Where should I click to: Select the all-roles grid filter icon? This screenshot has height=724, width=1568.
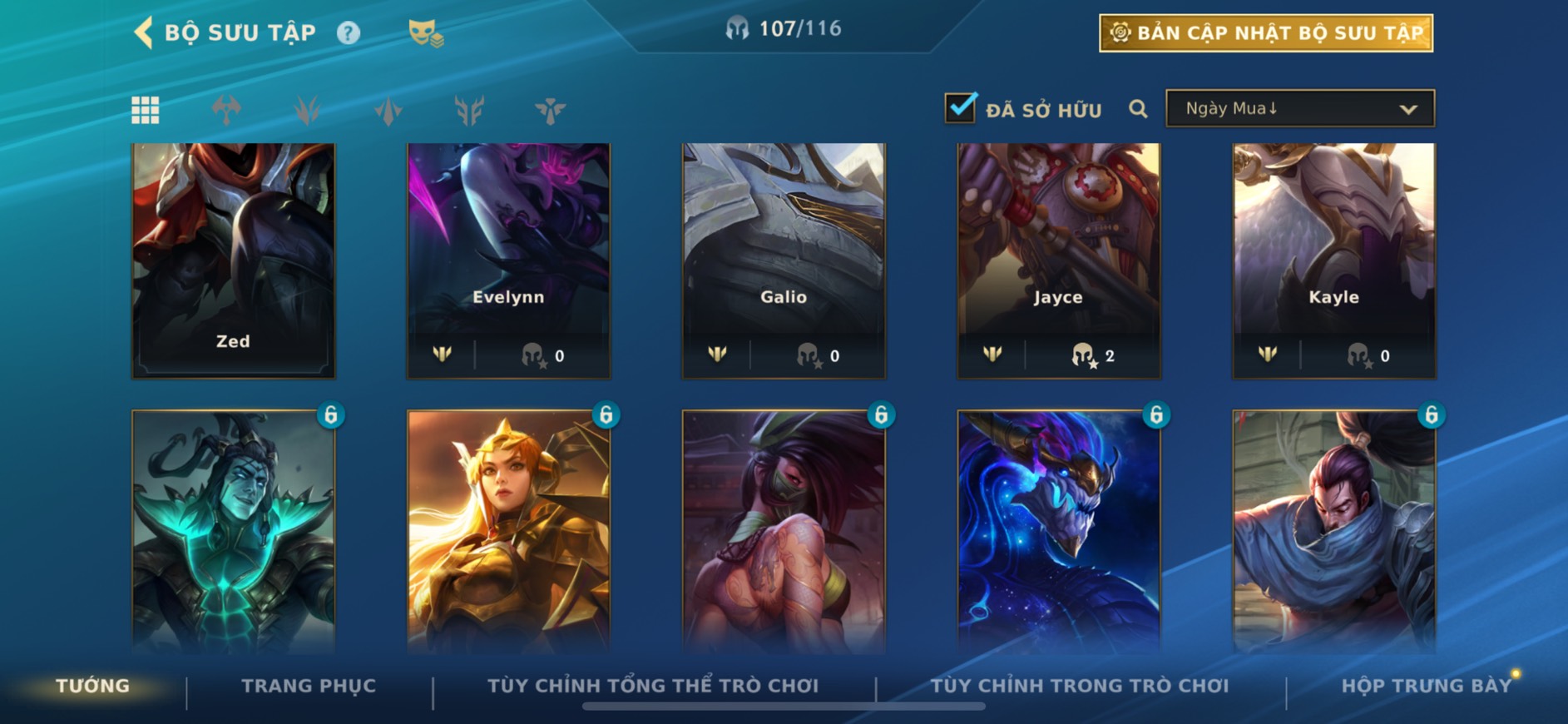click(146, 110)
